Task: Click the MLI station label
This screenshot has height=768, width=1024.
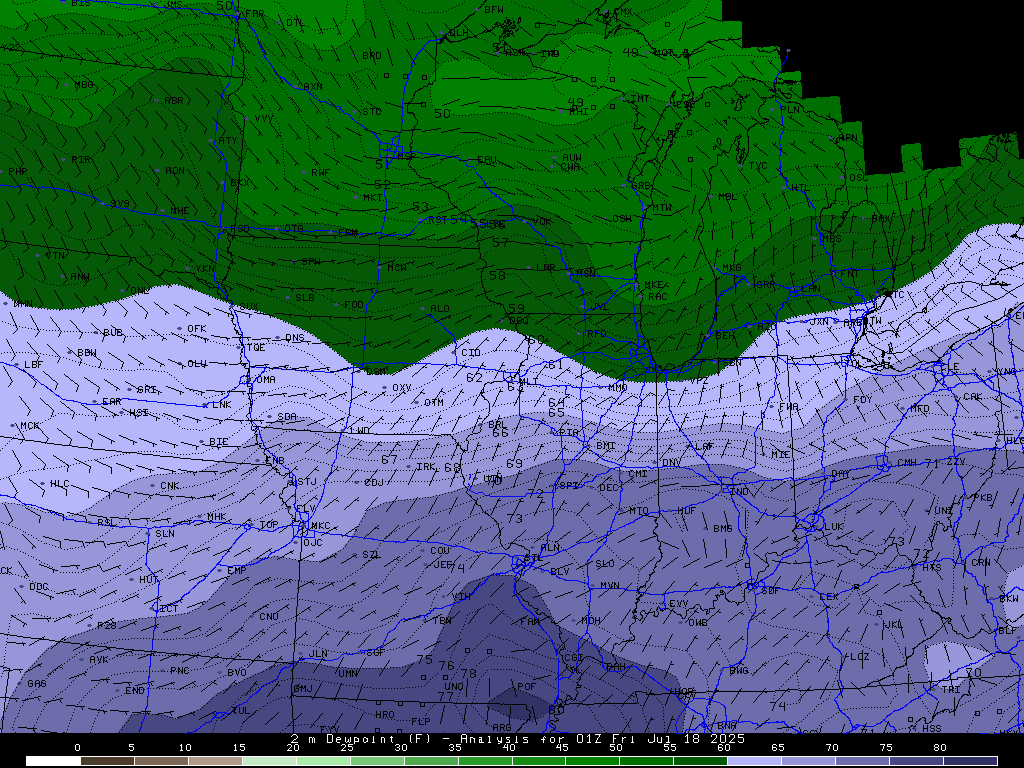Action: pyautogui.click(x=529, y=382)
